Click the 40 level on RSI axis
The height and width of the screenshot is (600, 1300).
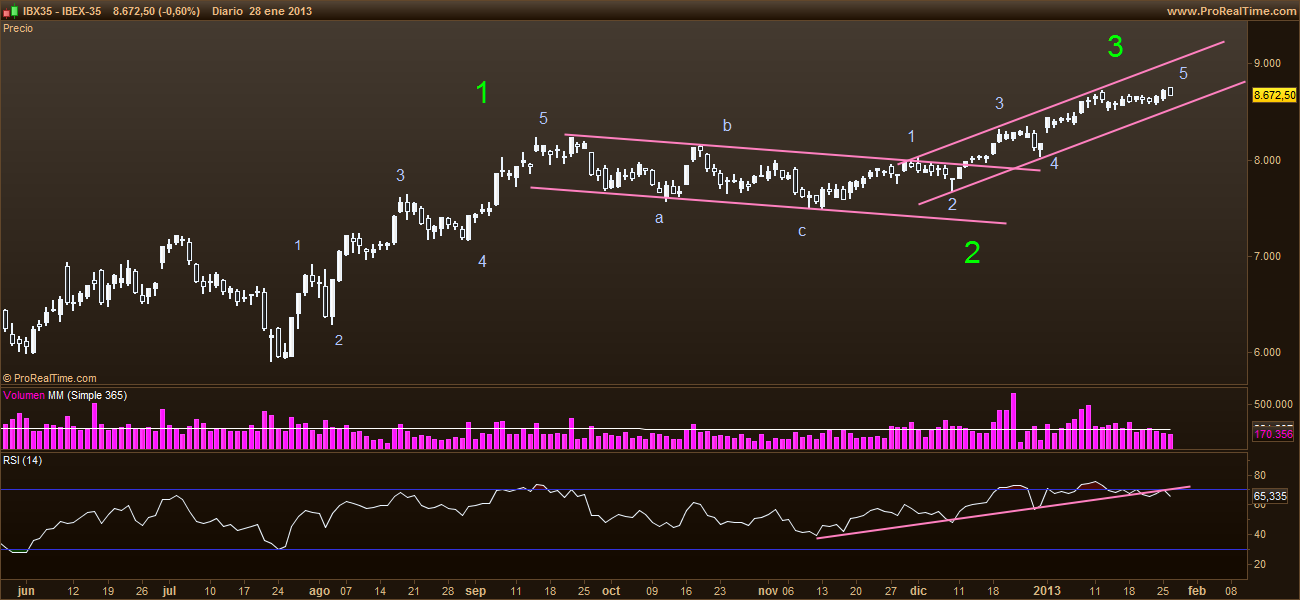(1262, 535)
